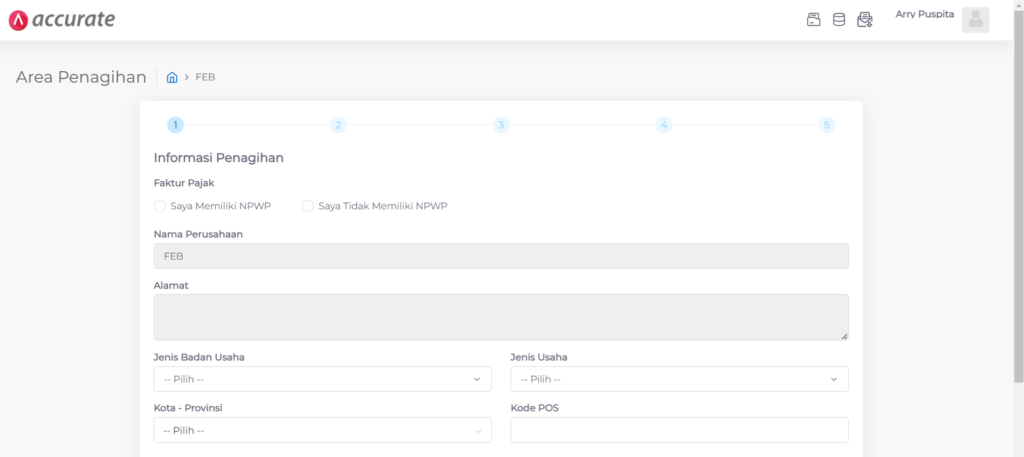The height and width of the screenshot is (457, 1024).
Task: Go to home via breadcrumb house icon
Action: coord(172,78)
